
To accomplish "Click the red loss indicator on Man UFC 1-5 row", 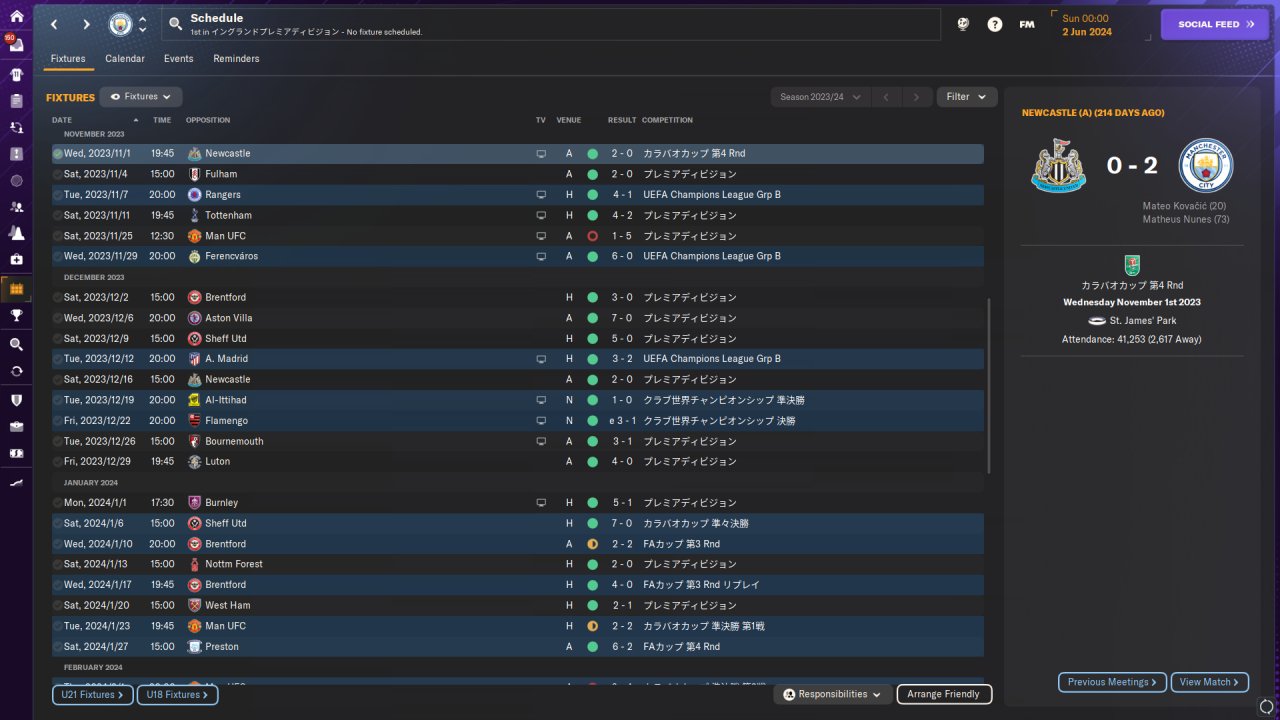I will pyautogui.click(x=593, y=236).
